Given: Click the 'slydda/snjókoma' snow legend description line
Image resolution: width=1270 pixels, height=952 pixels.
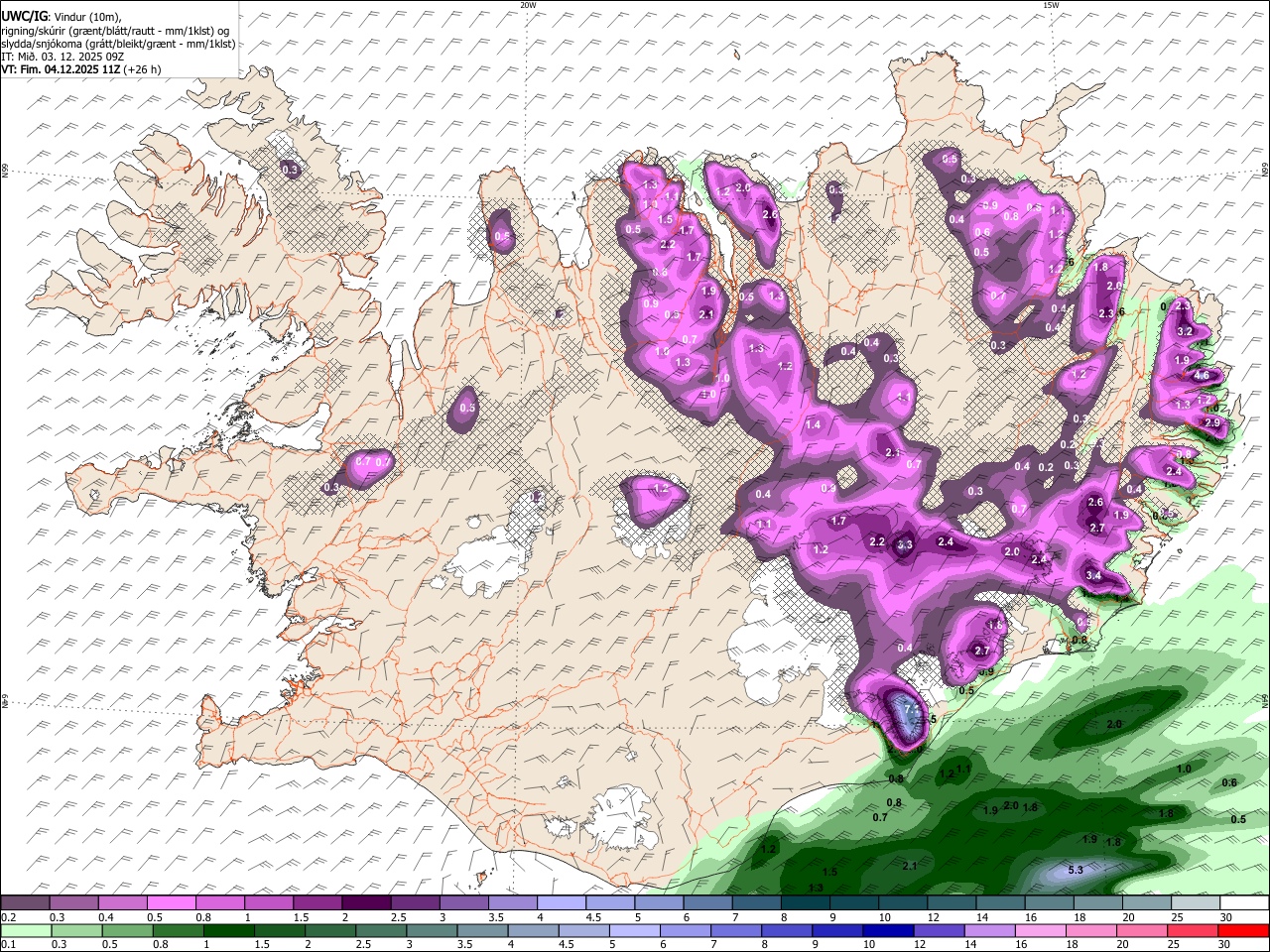Looking at the screenshot, I should pos(118,44).
